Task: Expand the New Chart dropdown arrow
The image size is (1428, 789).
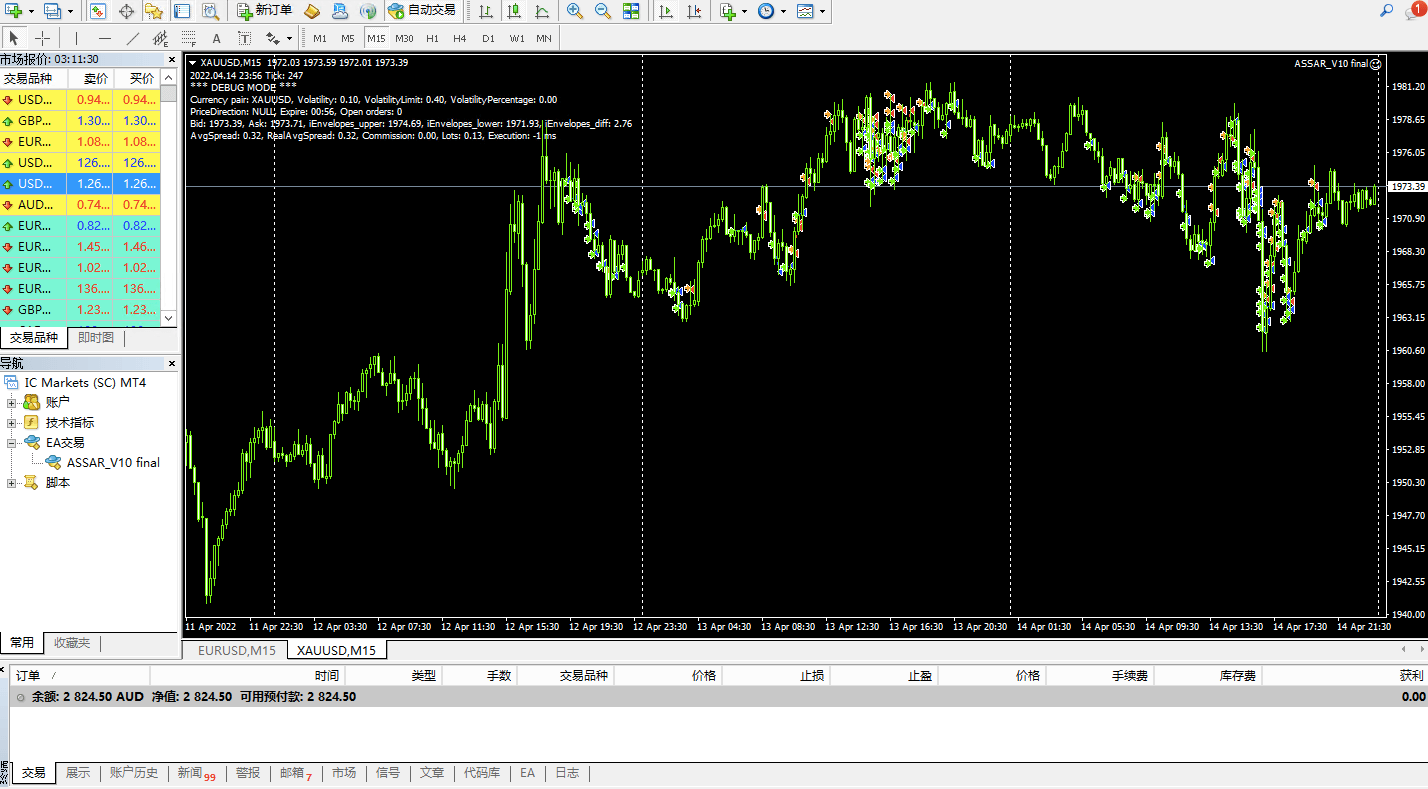Action: 31,11
